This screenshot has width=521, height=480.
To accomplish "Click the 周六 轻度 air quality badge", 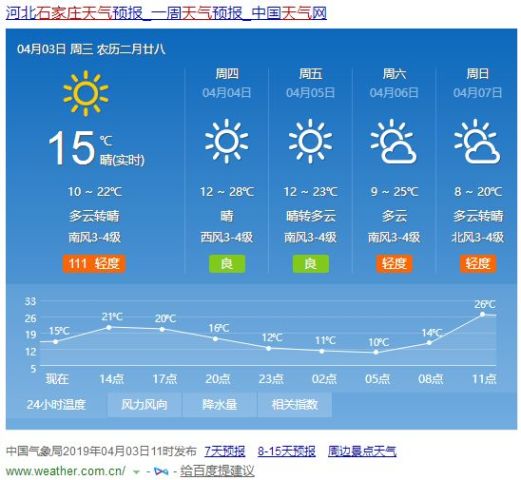I will point(394,264).
